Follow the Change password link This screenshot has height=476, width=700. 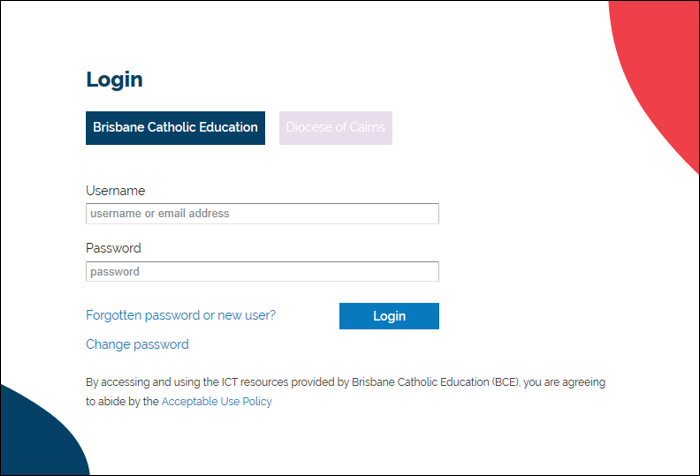137,345
